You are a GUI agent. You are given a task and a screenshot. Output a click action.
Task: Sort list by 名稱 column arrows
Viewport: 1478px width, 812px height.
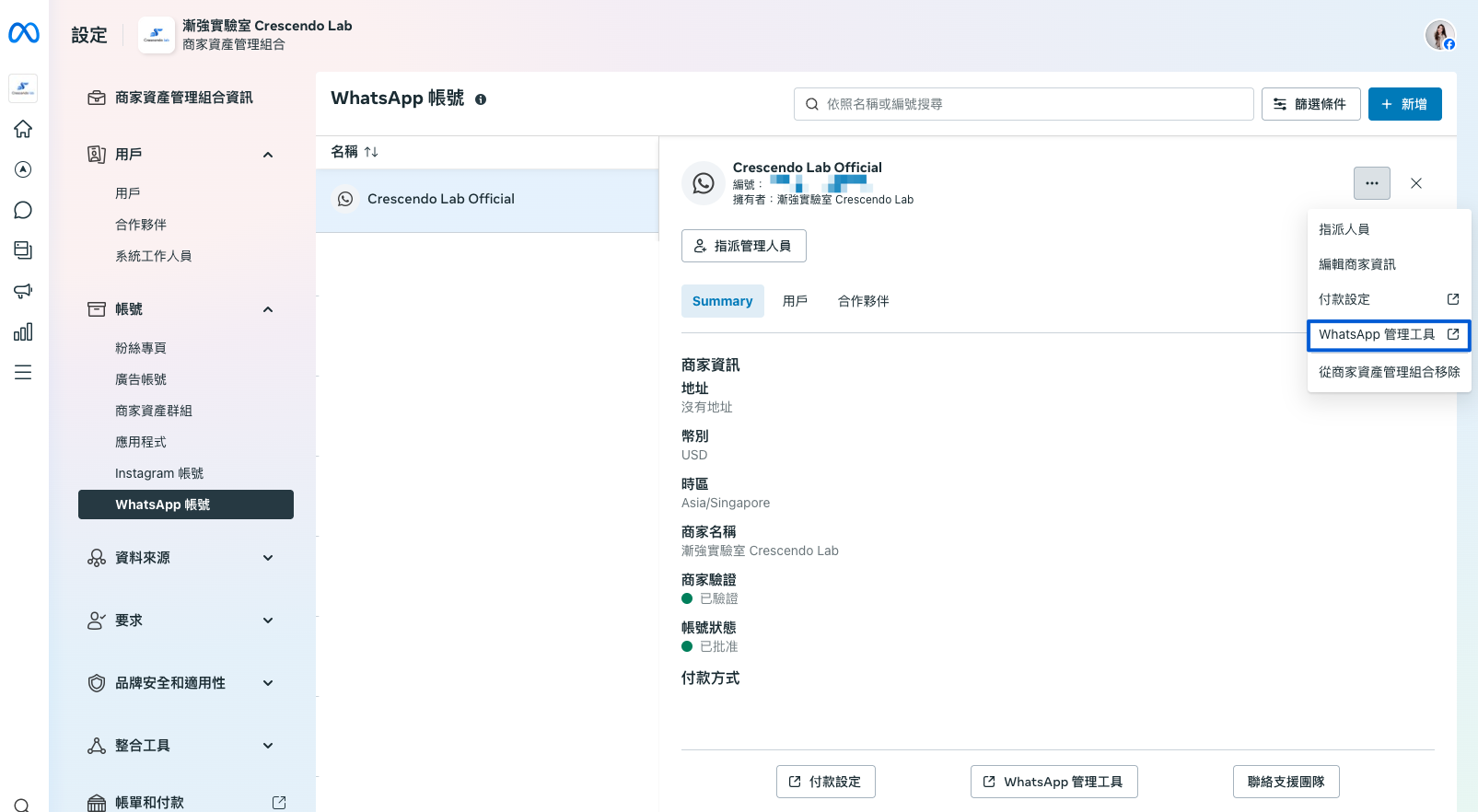371,152
